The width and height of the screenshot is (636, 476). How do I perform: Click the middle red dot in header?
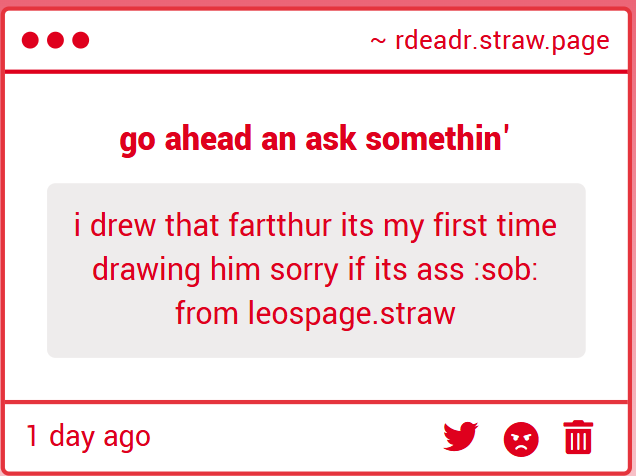pyautogui.click(x=55, y=40)
